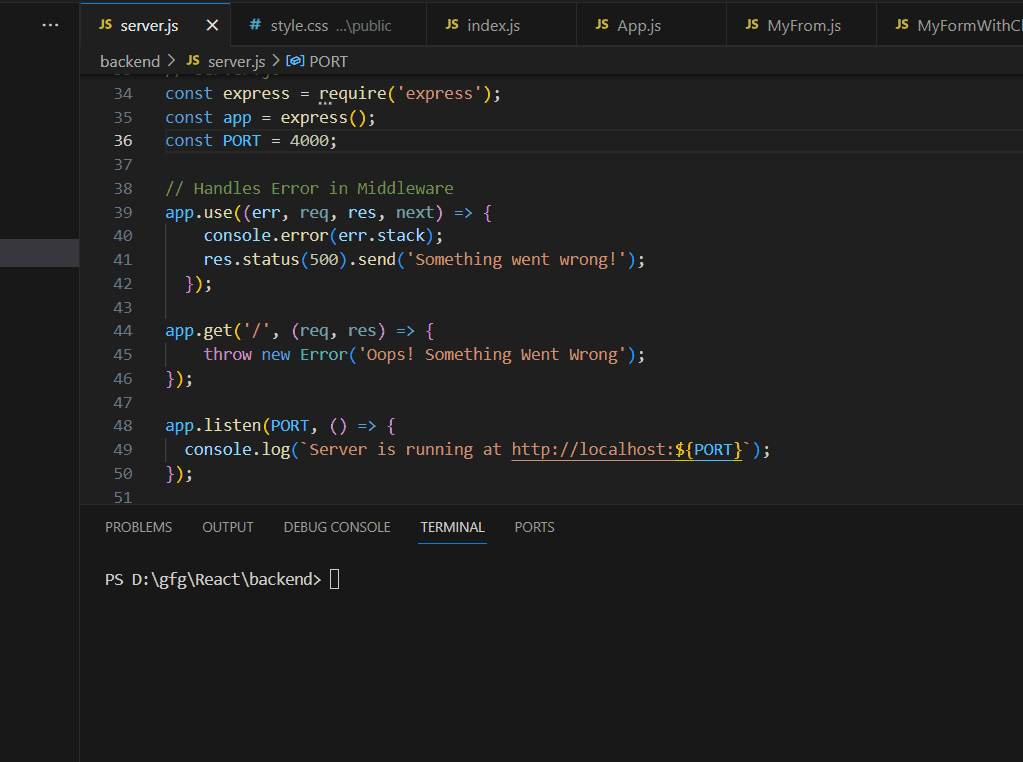
Task: Open the PORTS panel tab
Action: pyautogui.click(x=534, y=527)
